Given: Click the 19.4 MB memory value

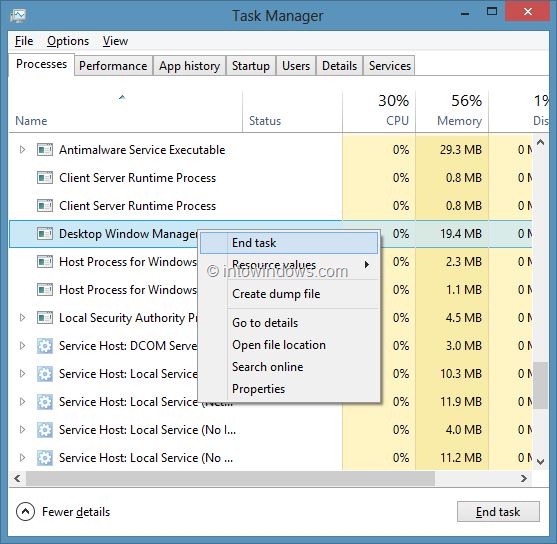Looking at the screenshot, I should [x=461, y=234].
